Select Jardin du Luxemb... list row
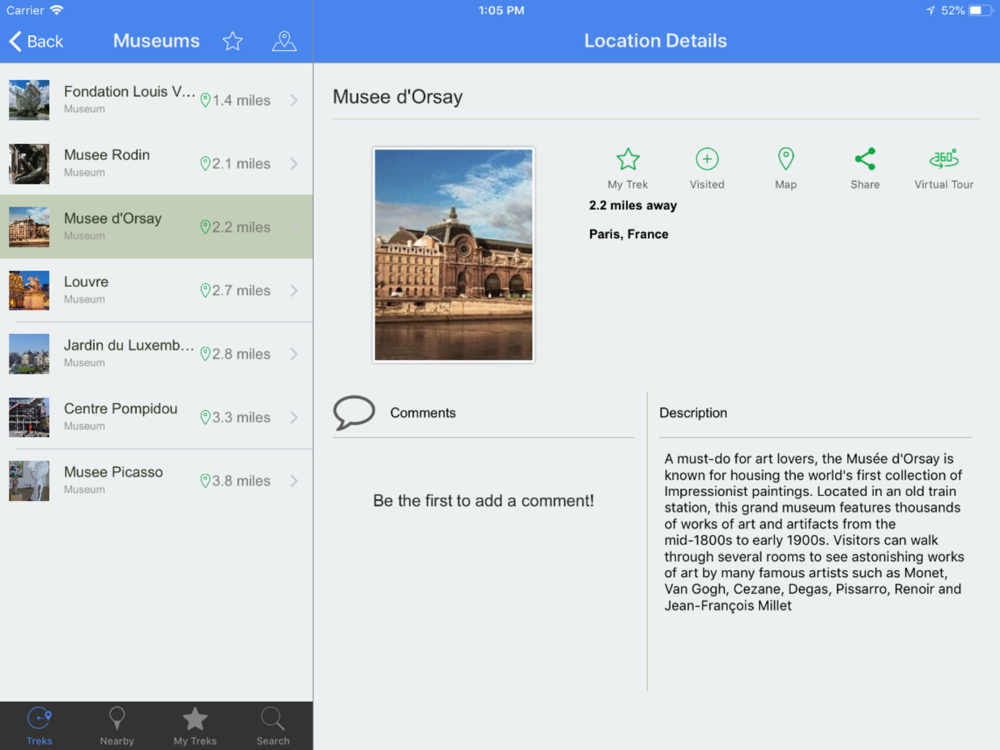1000x750 pixels. [156, 354]
